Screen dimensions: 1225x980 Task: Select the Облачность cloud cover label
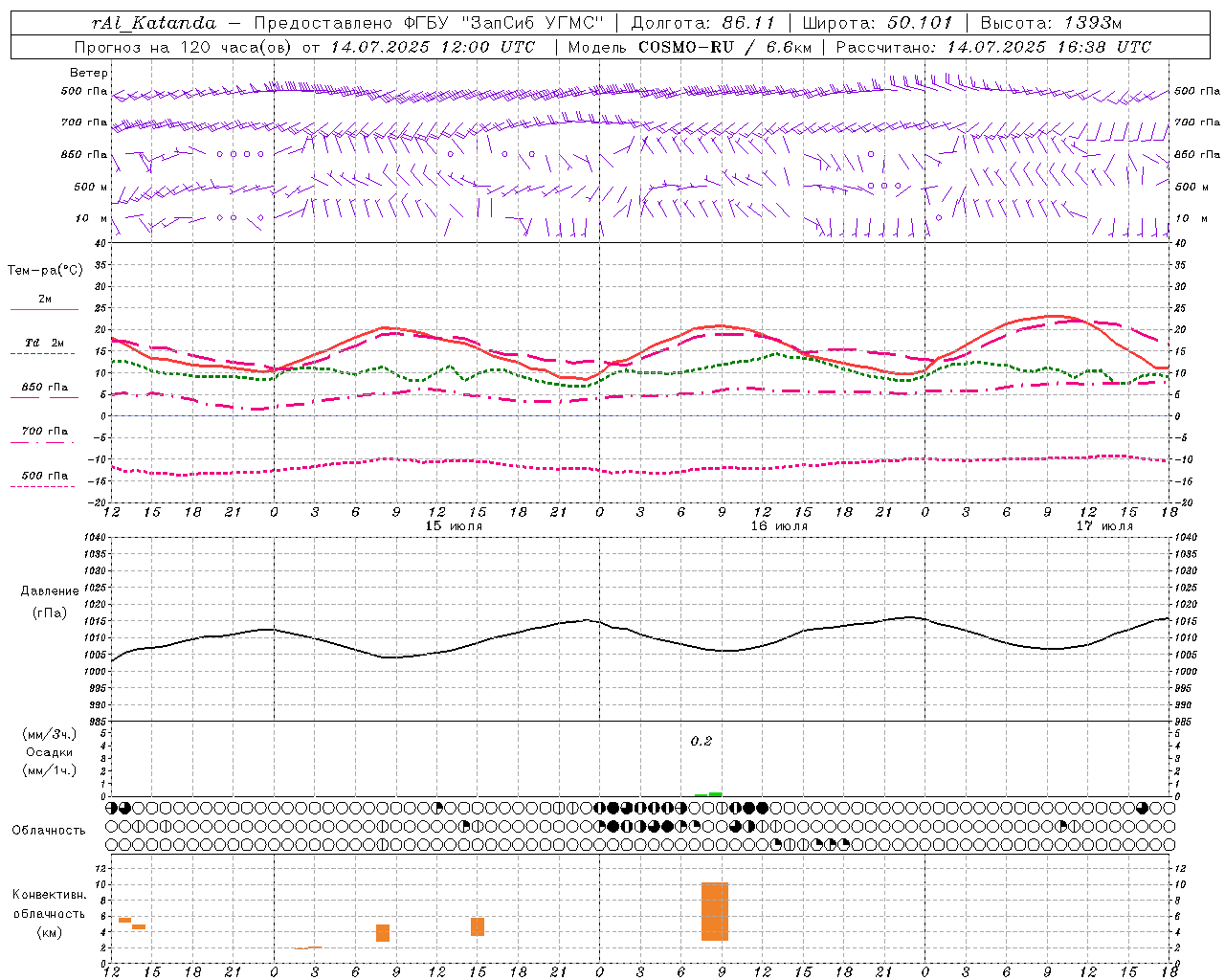click(x=49, y=831)
